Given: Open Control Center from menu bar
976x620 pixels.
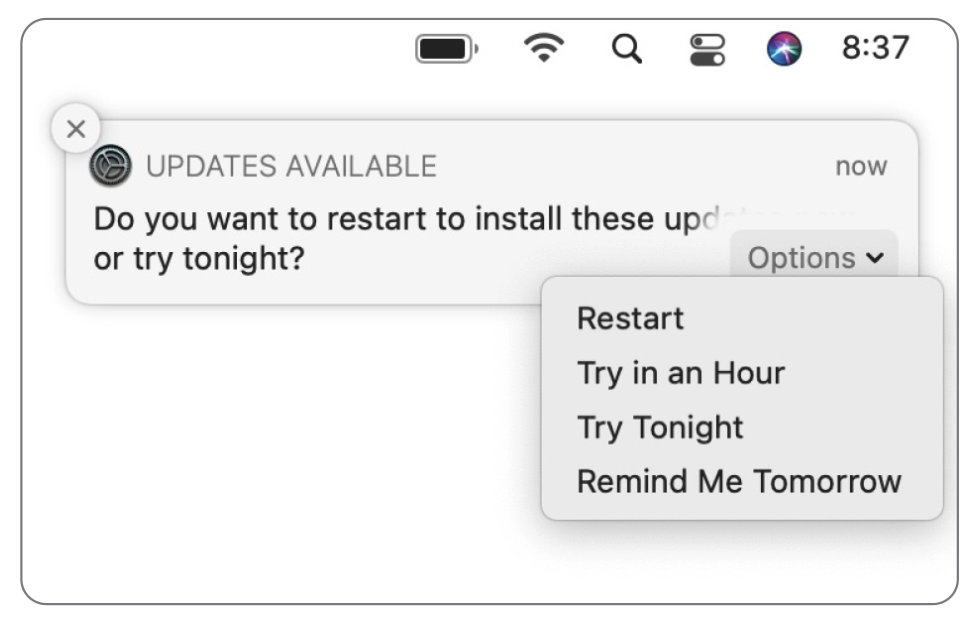Looking at the screenshot, I should (x=707, y=49).
